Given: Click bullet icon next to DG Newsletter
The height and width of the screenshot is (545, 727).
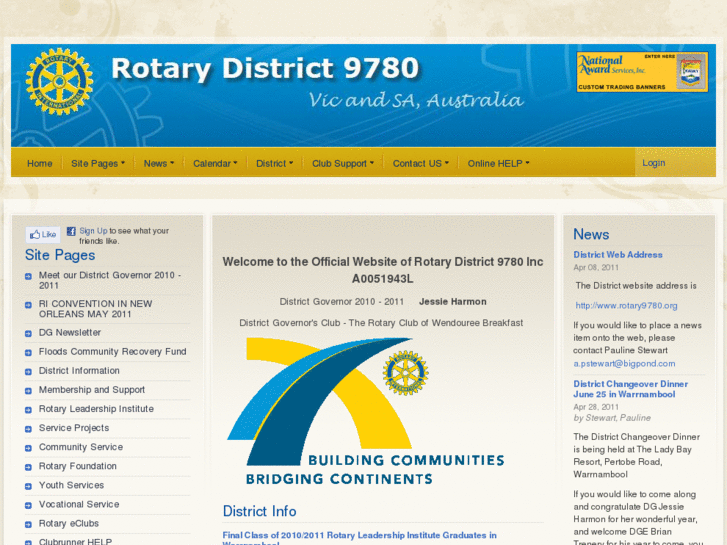Looking at the screenshot, I should pyautogui.click(x=28, y=333).
